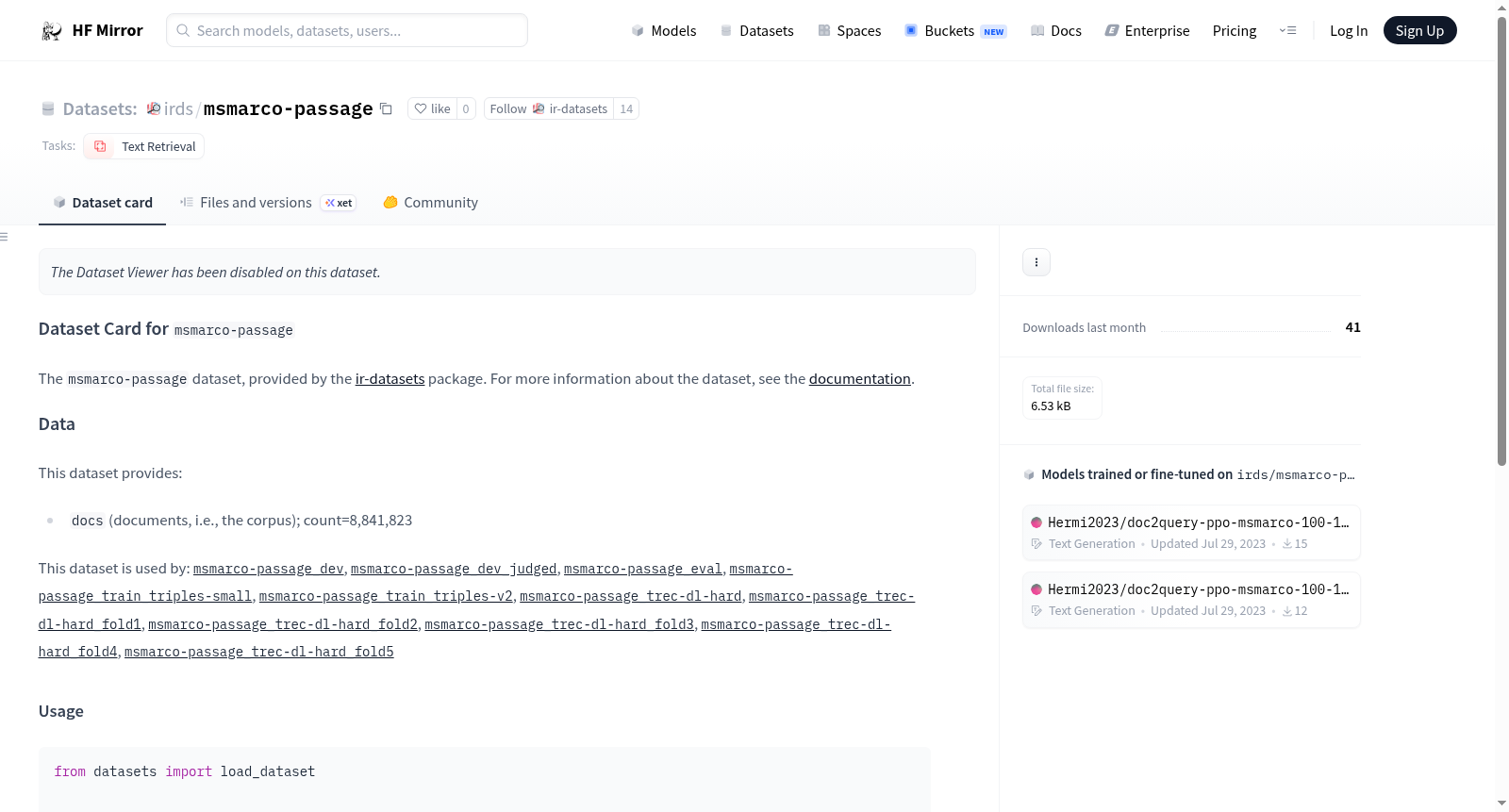
Task: Click the Dataset Viewer disabled notice
Action: point(507,272)
